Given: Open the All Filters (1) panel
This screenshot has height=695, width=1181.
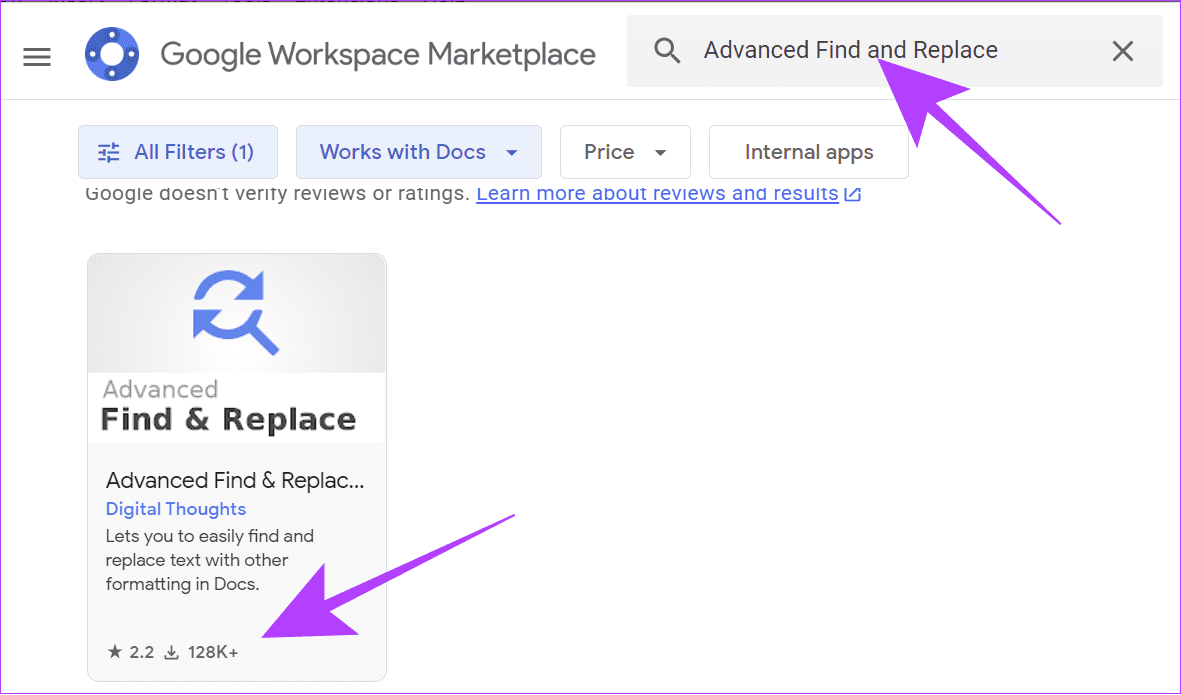Looking at the screenshot, I should [x=178, y=152].
